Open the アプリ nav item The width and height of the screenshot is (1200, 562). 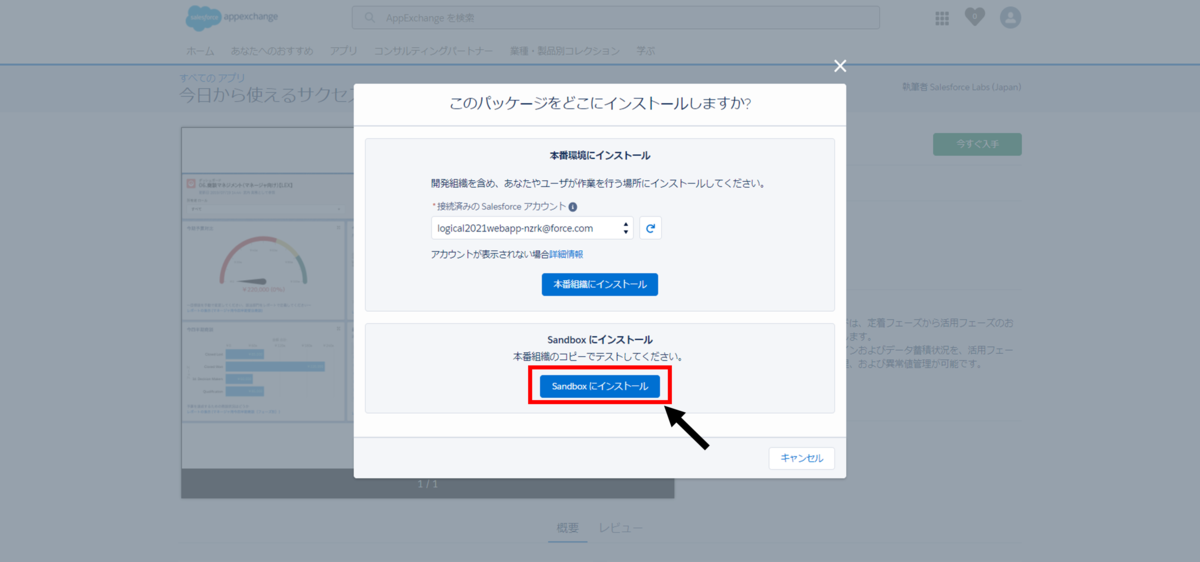click(x=343, y=50)
